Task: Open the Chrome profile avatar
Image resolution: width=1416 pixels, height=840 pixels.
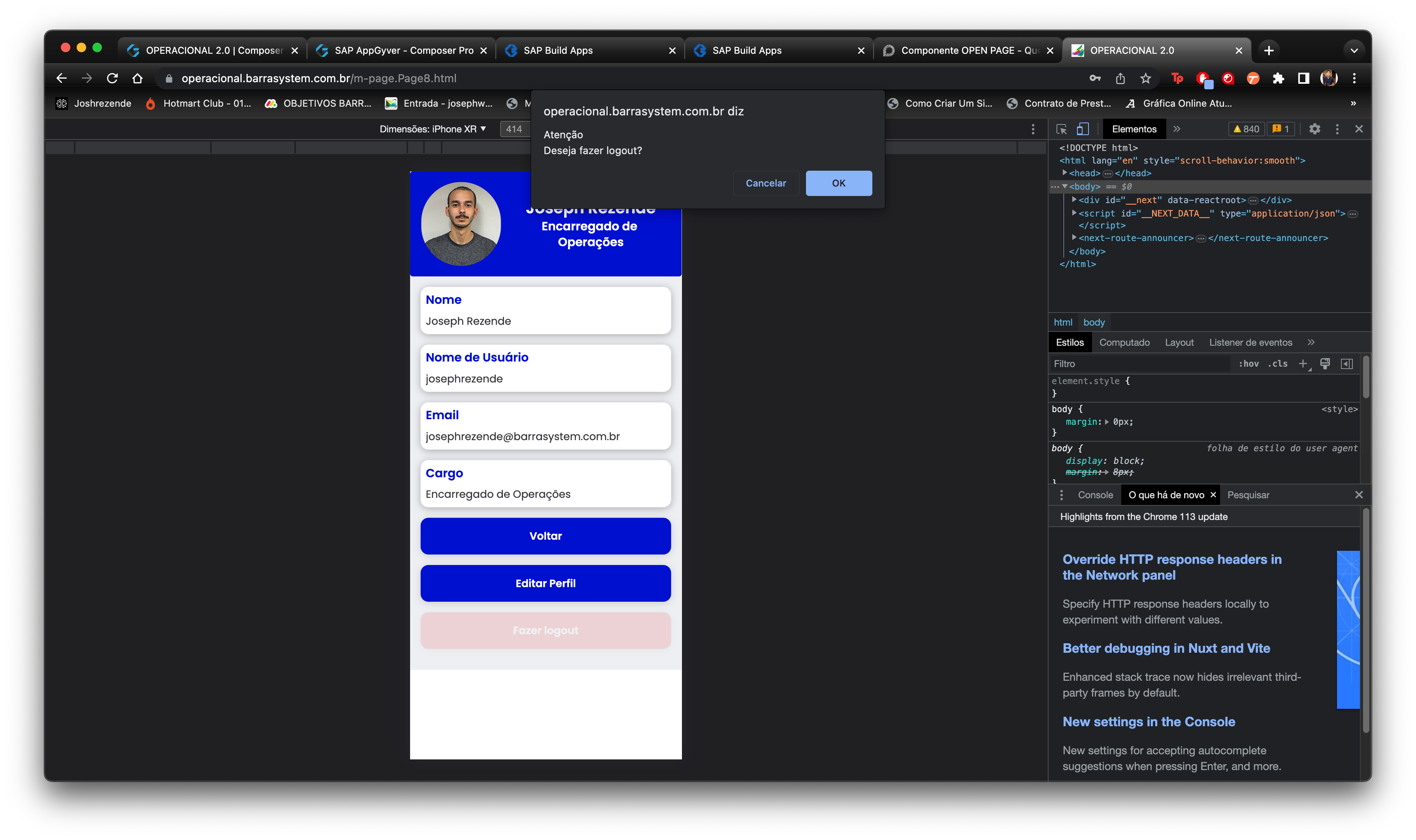Action: click(1328, 78)
